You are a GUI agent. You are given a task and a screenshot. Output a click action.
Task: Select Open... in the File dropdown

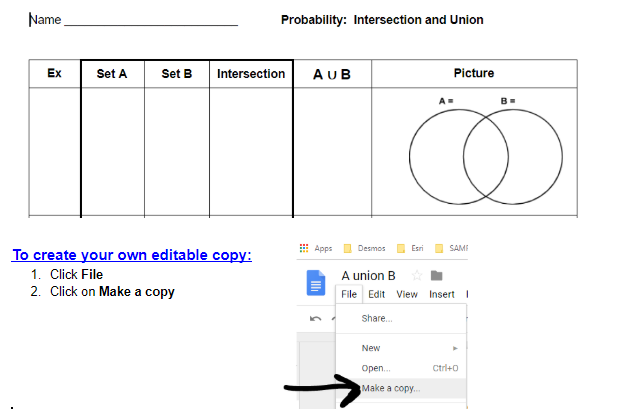376,368
